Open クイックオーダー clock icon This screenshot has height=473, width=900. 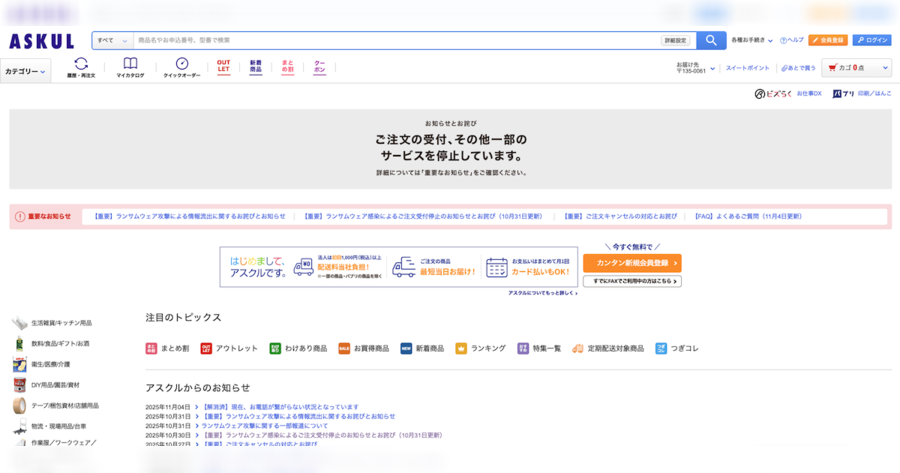point(182,67)
